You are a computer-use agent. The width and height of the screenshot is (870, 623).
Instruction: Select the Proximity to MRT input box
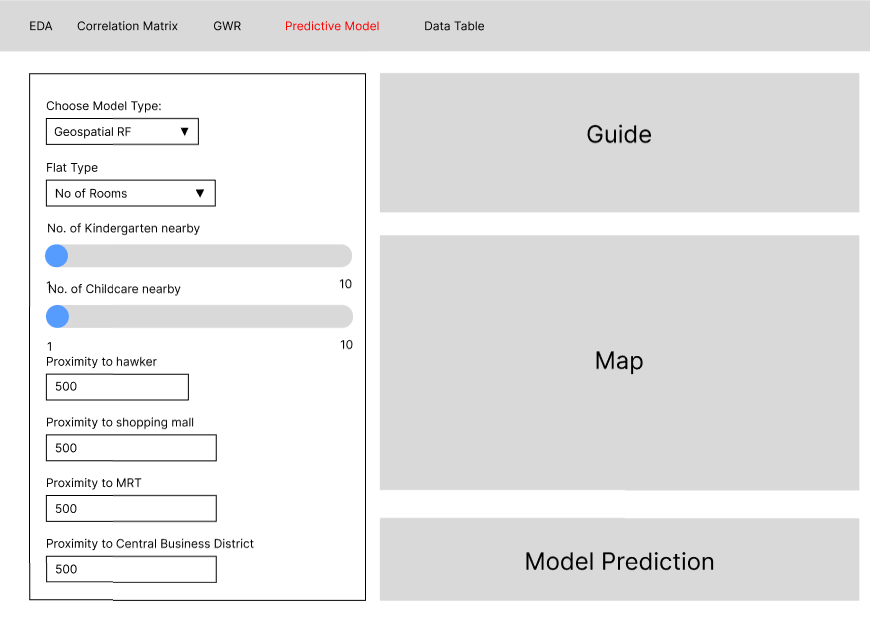(131, 508)
